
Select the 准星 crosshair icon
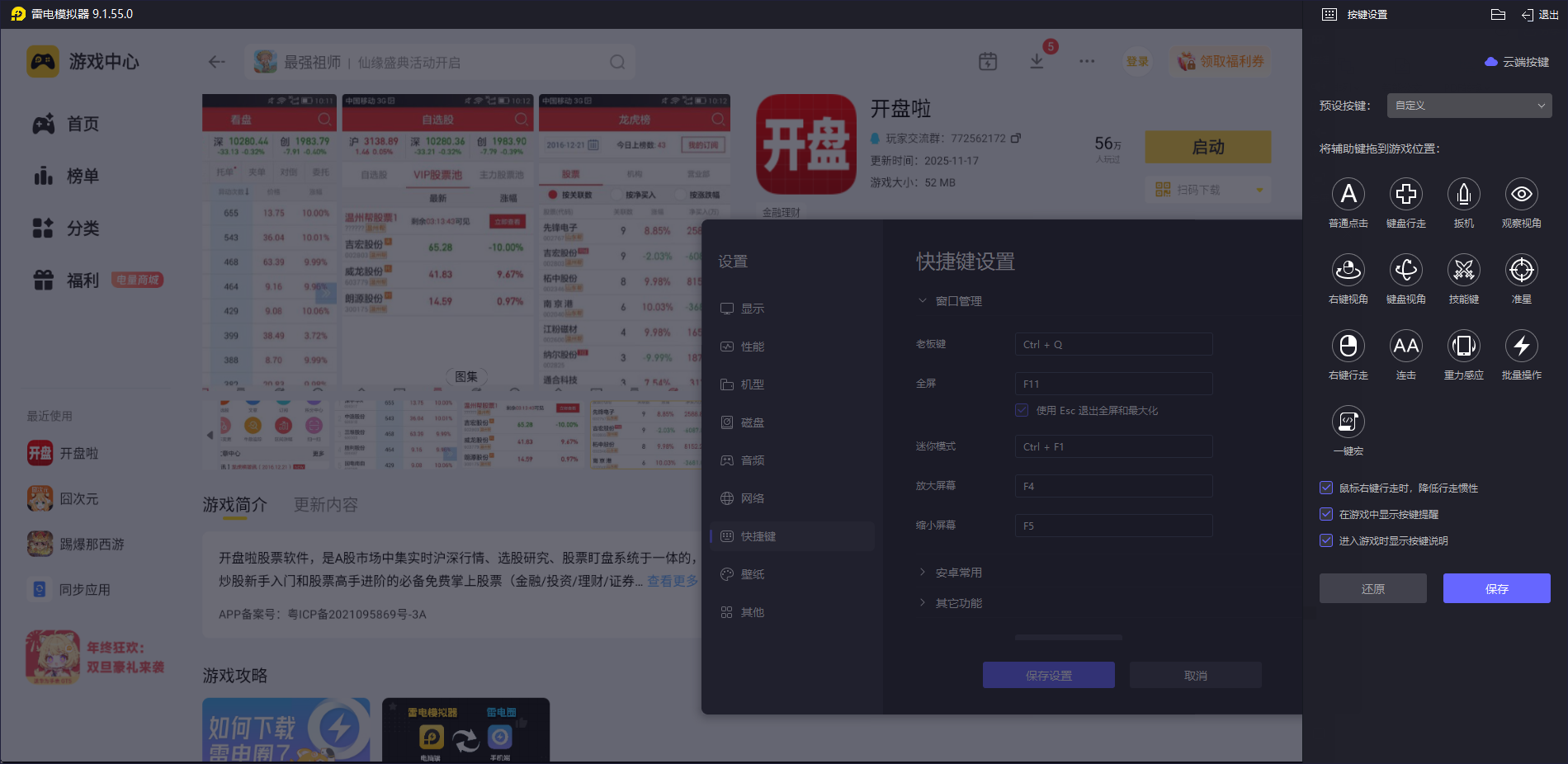(1521, 270)
